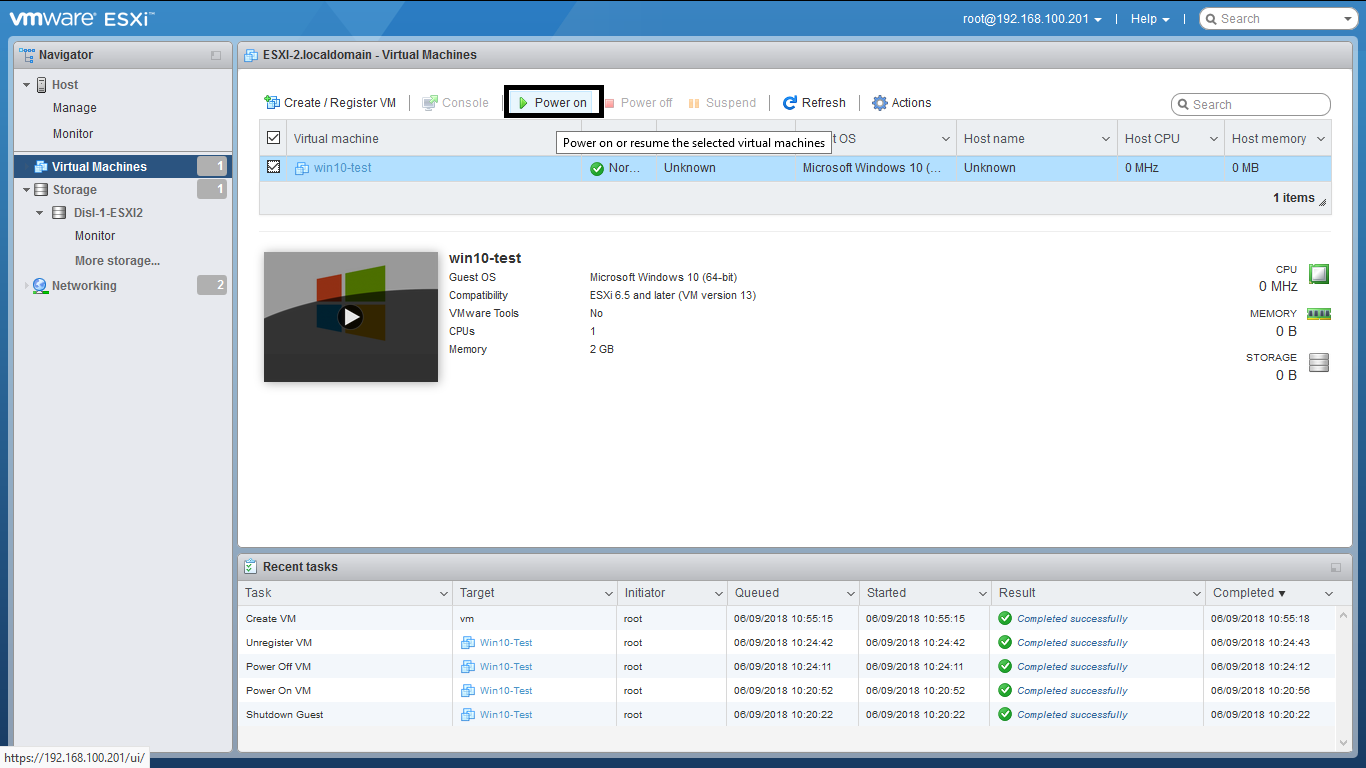Image resolution: width=1366 pixels, height=768 pixels.
Task: Select Monitor under Disl-1-ESXI2 datastore
Action: point(95,236)
